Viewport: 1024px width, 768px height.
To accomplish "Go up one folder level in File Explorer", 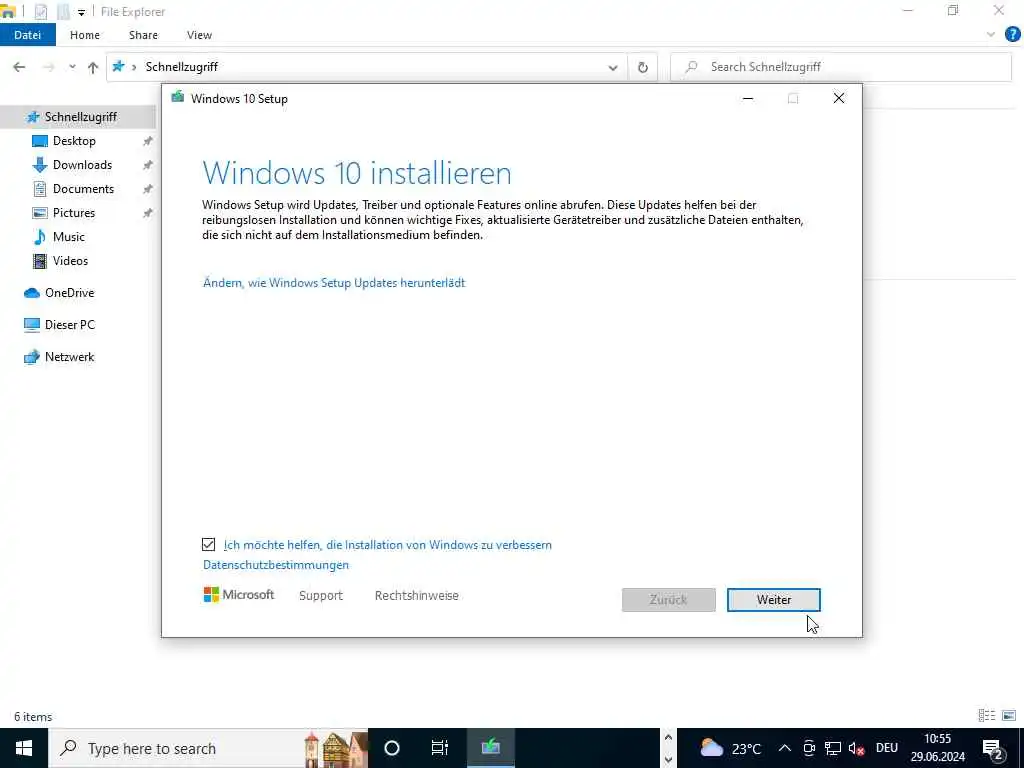I will pyautogui.click(x=93, y=67).
